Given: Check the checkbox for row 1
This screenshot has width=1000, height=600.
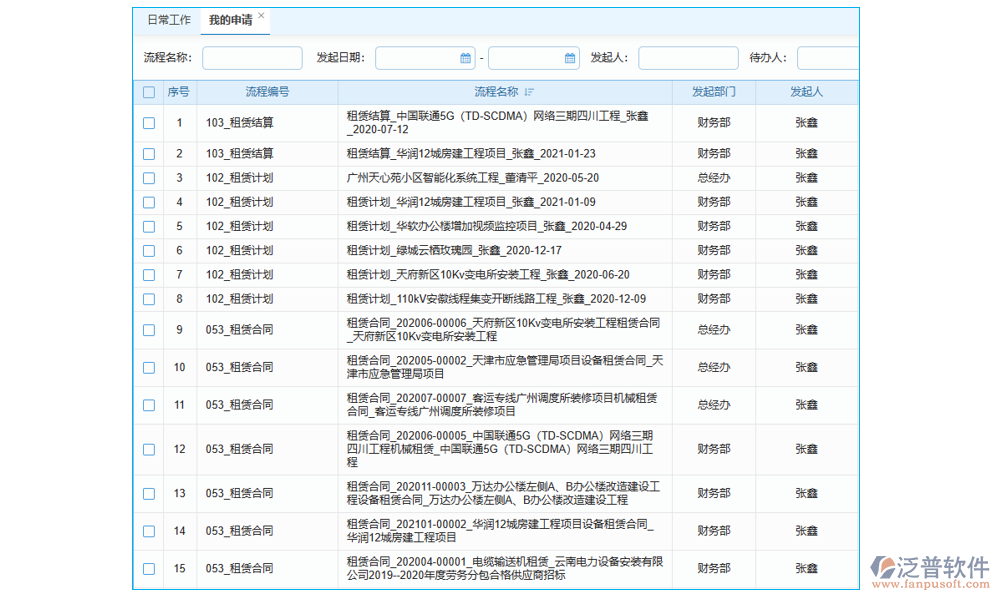Looking at the screenshot, I should (149, 123).
